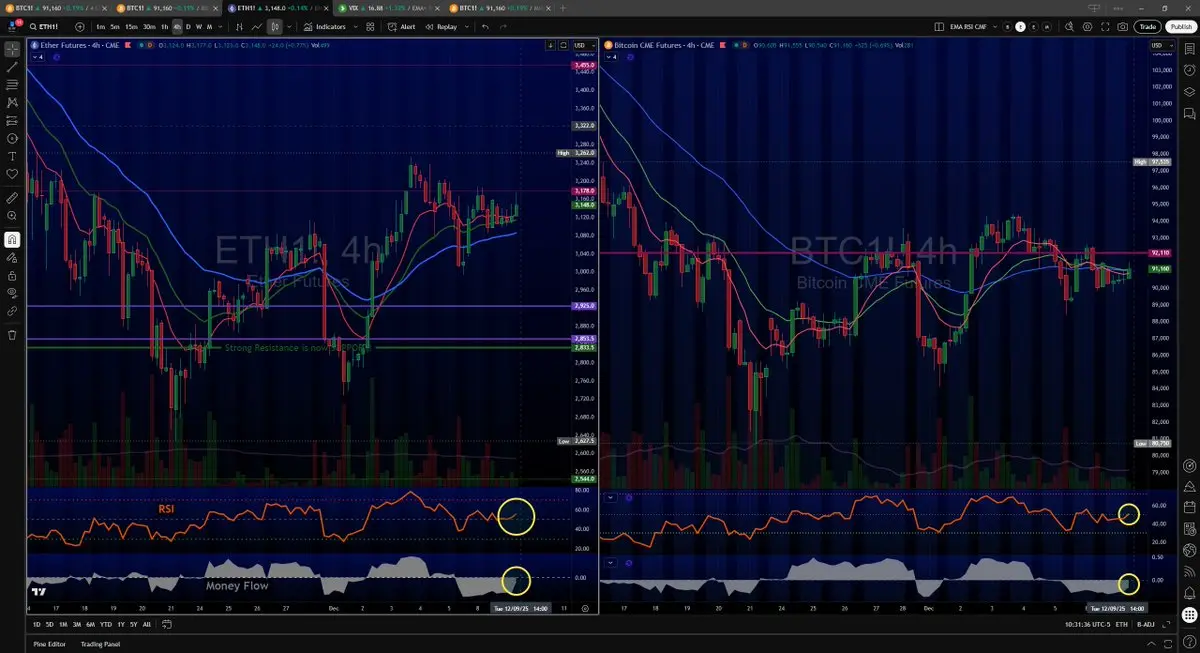Select the 4h timeframe
1200x653 pixels.
coord(177,27)
